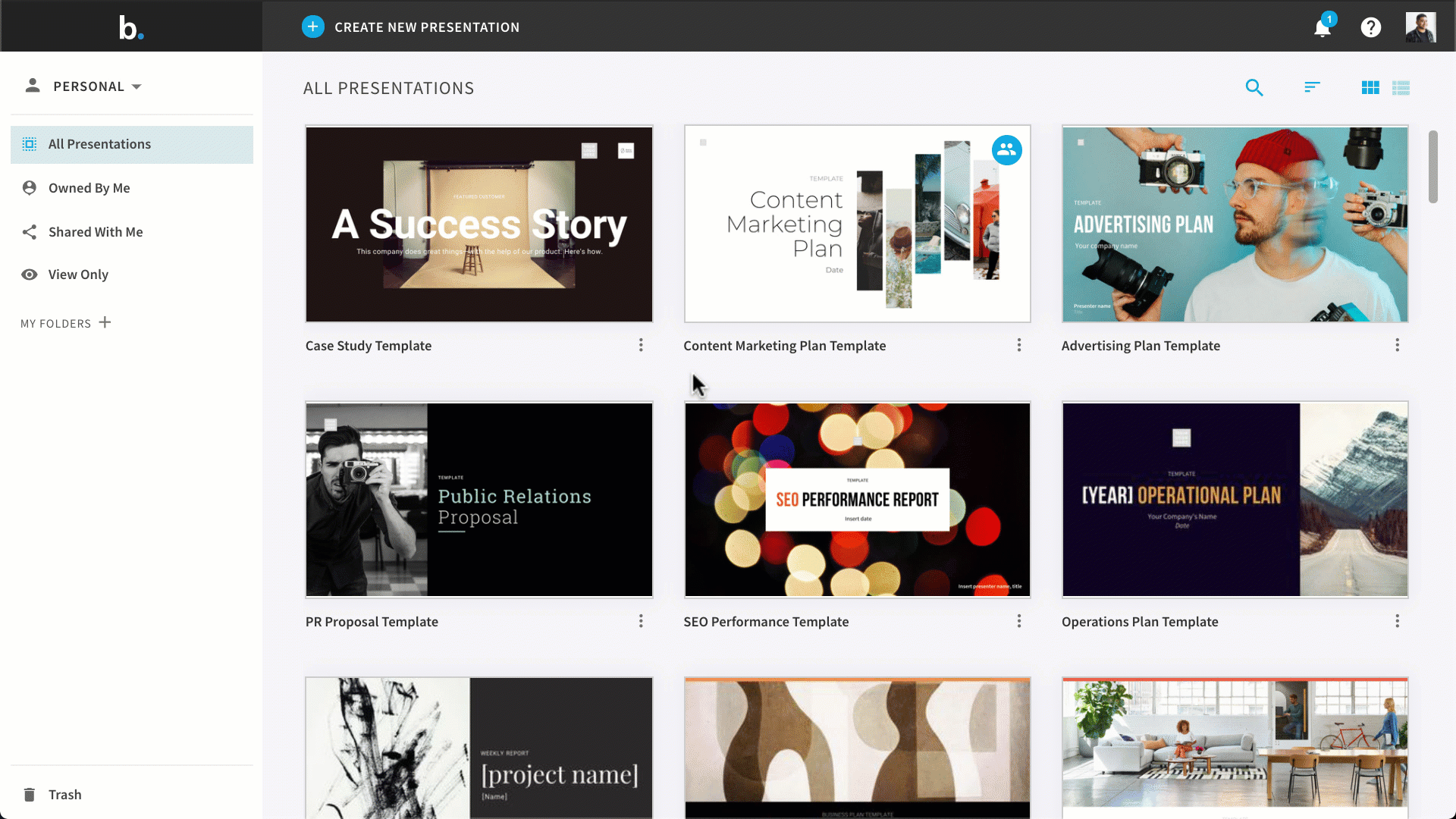Click the Case Study Template title
Image resolution: width=1456 pixels, height=819 pixels.
pos(369,346)
